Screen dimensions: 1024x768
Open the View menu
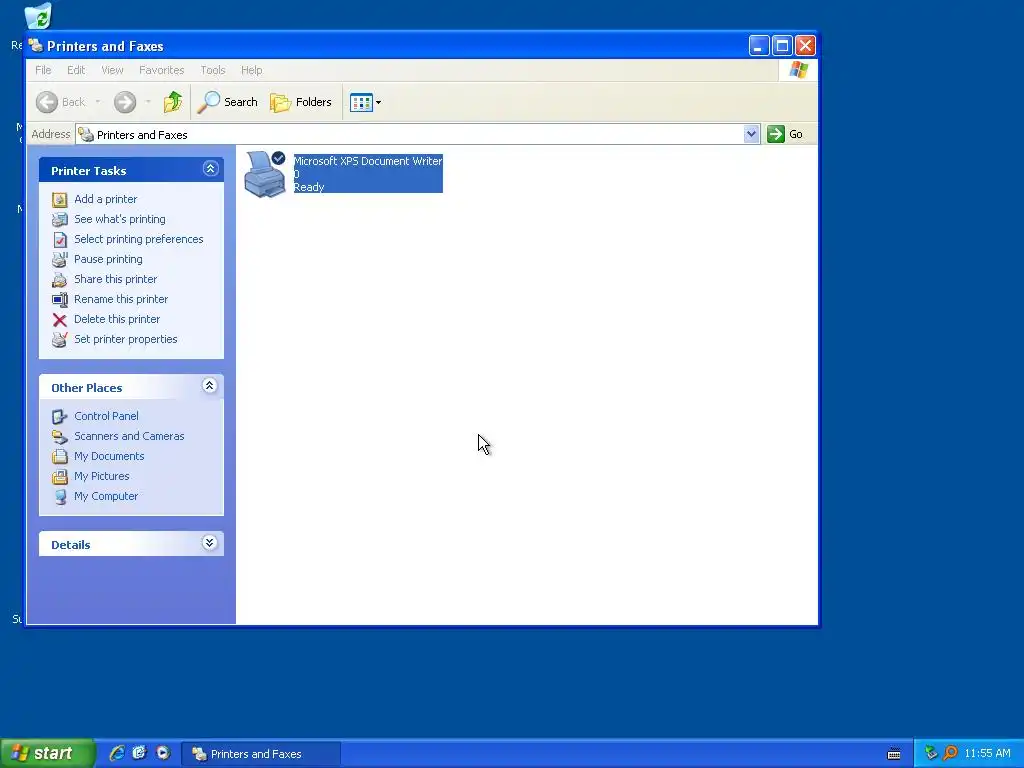click(x=112, y=70)
